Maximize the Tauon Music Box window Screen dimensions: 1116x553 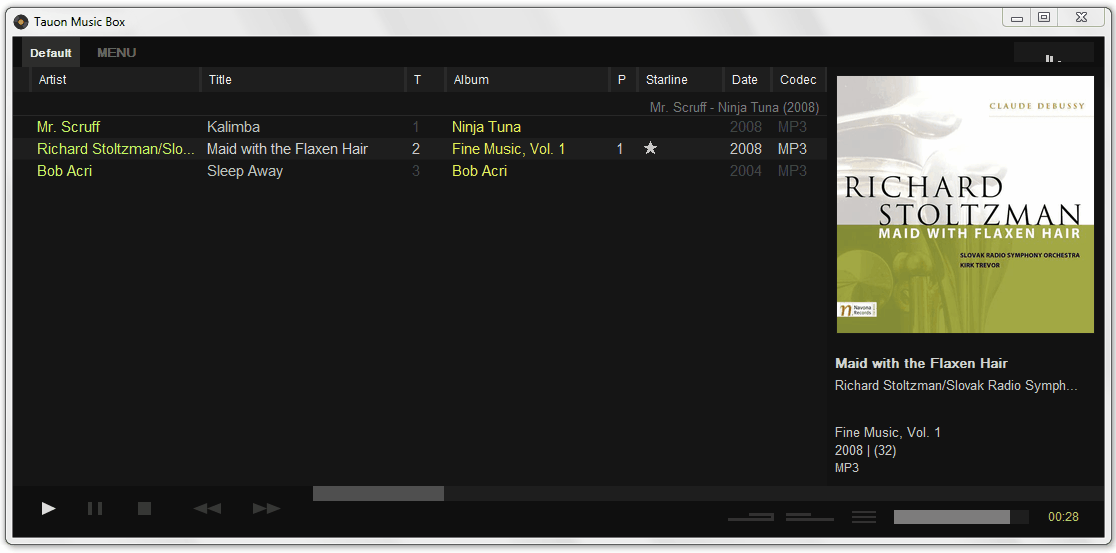pyautogui.click(x=1043, y=17)
